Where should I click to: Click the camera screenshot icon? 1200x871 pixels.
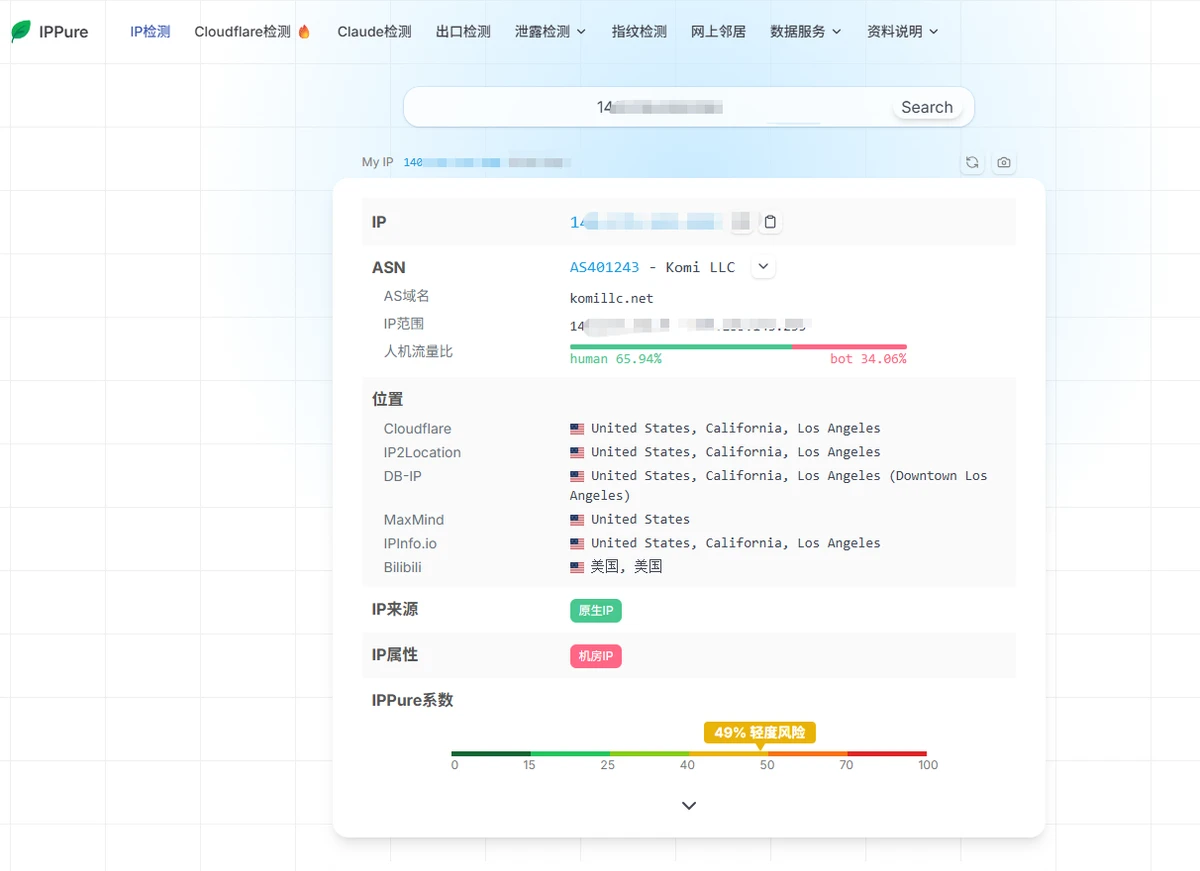pos(1003,162)
